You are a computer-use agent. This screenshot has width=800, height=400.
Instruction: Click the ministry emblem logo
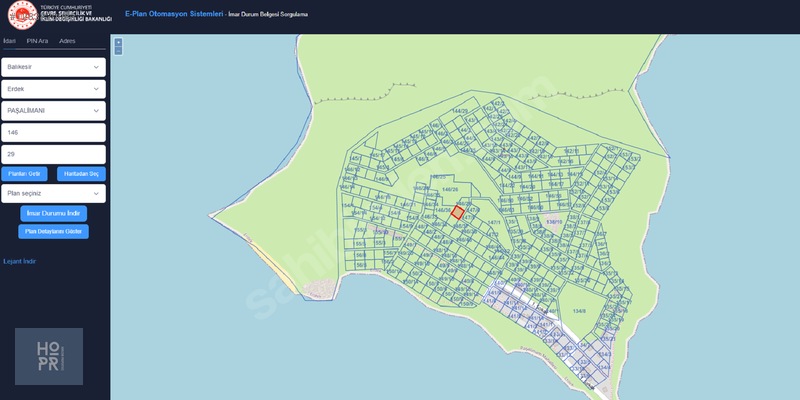coord(22,15)
